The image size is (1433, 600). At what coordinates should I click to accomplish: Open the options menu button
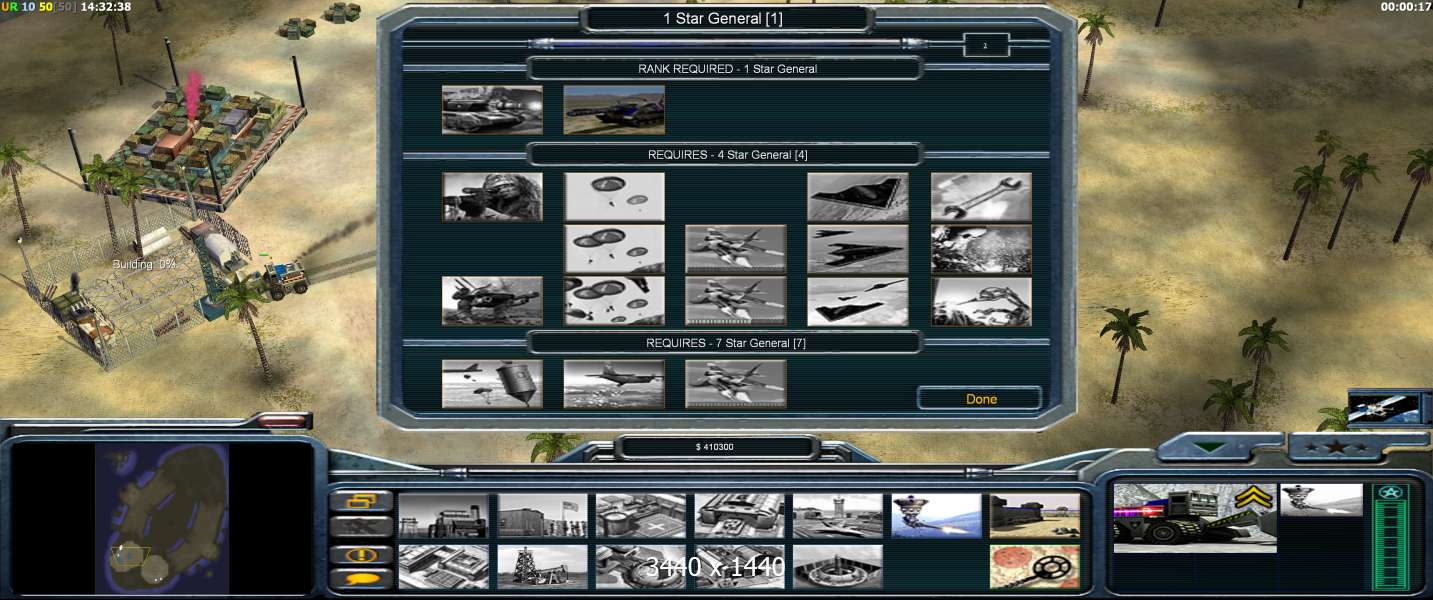click(x=361, y=501)
